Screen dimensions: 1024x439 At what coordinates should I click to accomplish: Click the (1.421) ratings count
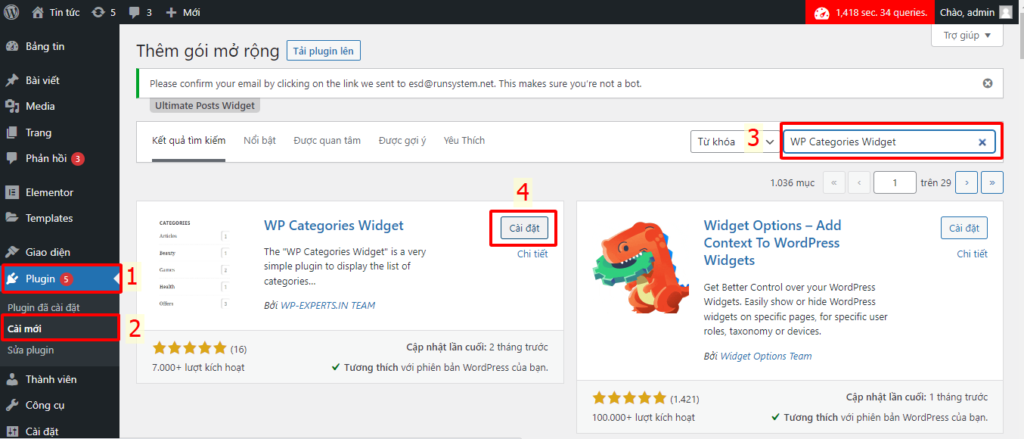click(683, 398)
